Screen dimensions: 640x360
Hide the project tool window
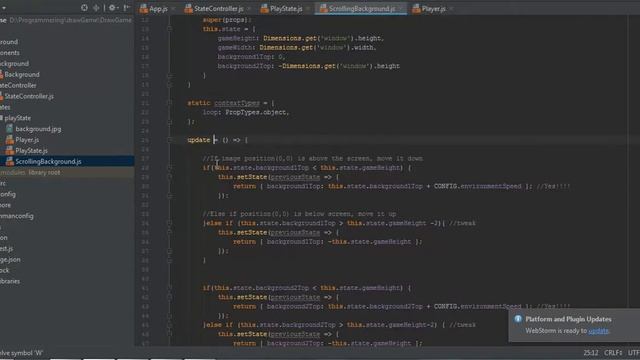click(127, 8)
